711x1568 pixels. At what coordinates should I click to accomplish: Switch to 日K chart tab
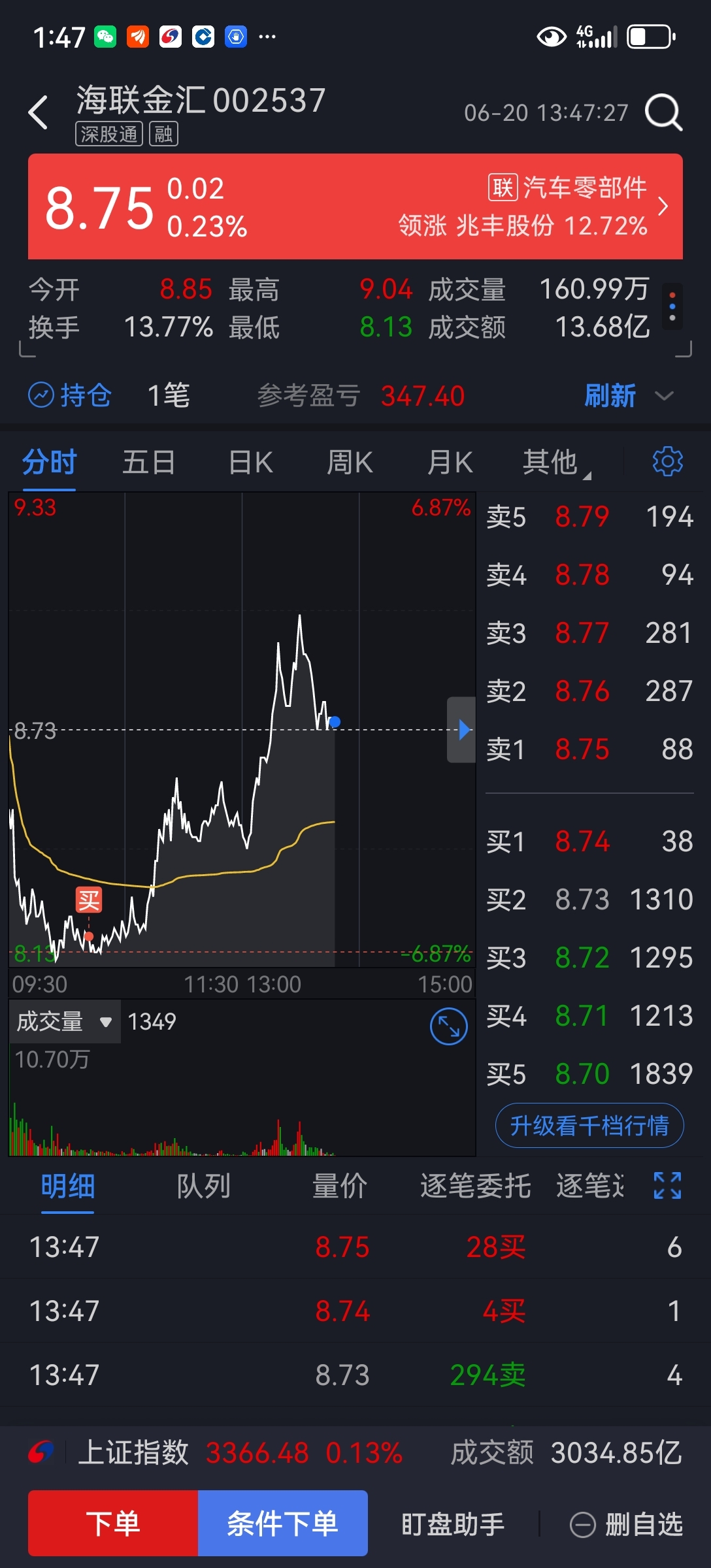(250, 463)
